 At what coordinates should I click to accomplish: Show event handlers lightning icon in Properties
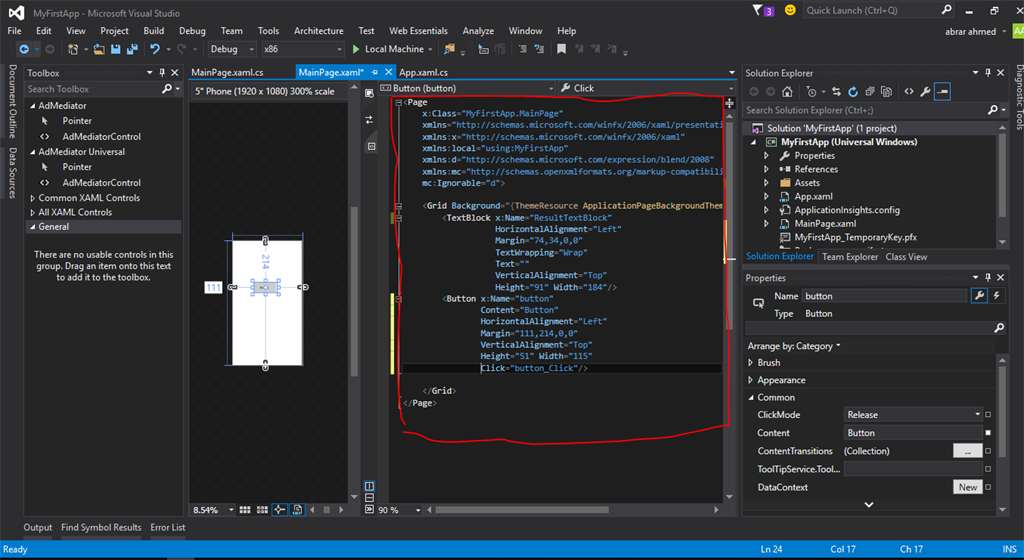pos(995,296)
